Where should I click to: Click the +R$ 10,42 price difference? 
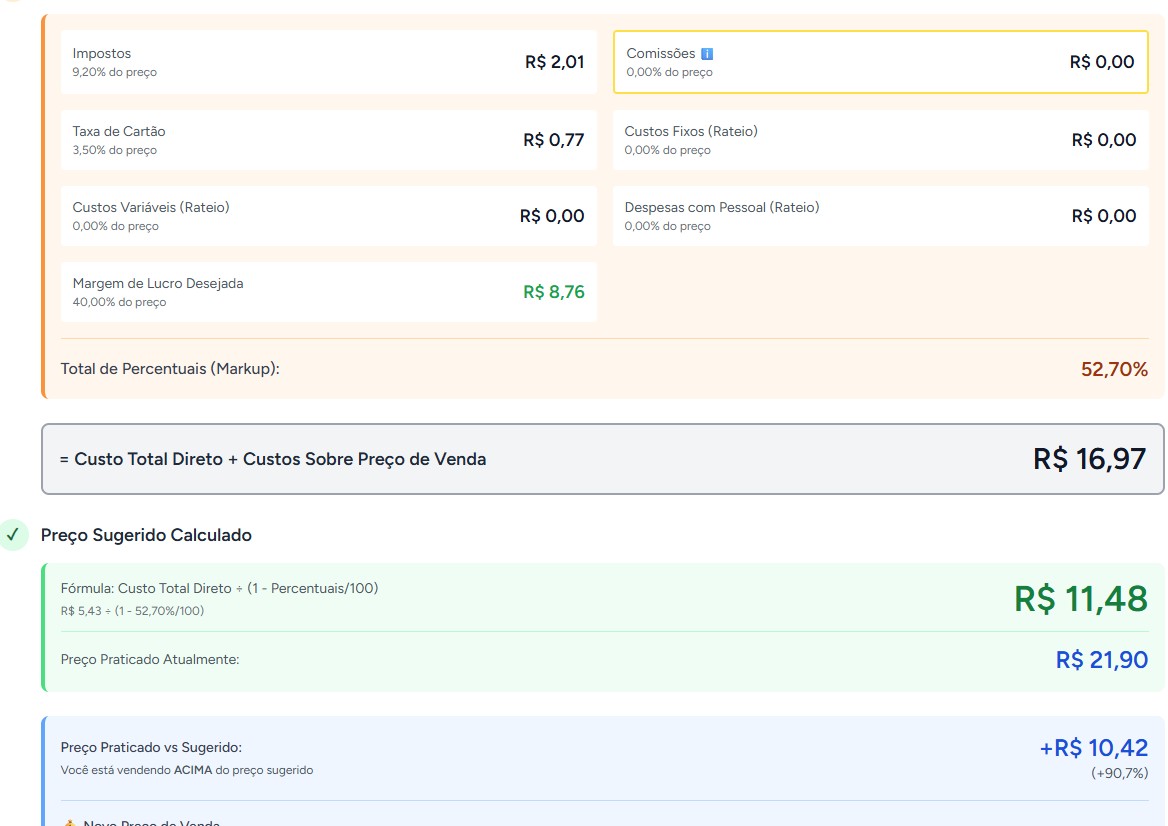(1093, 748)
